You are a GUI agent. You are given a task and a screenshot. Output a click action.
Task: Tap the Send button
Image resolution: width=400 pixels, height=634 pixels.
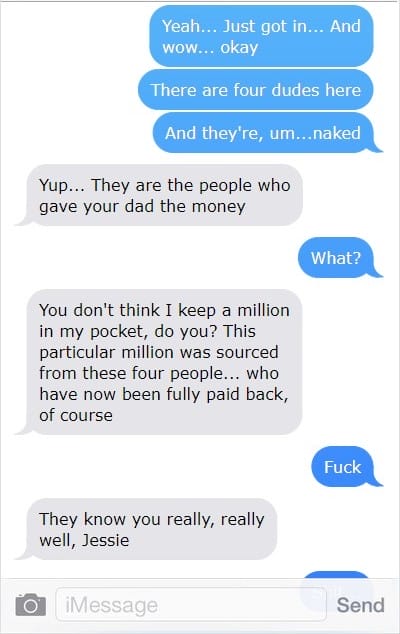(x=360, y=605)
